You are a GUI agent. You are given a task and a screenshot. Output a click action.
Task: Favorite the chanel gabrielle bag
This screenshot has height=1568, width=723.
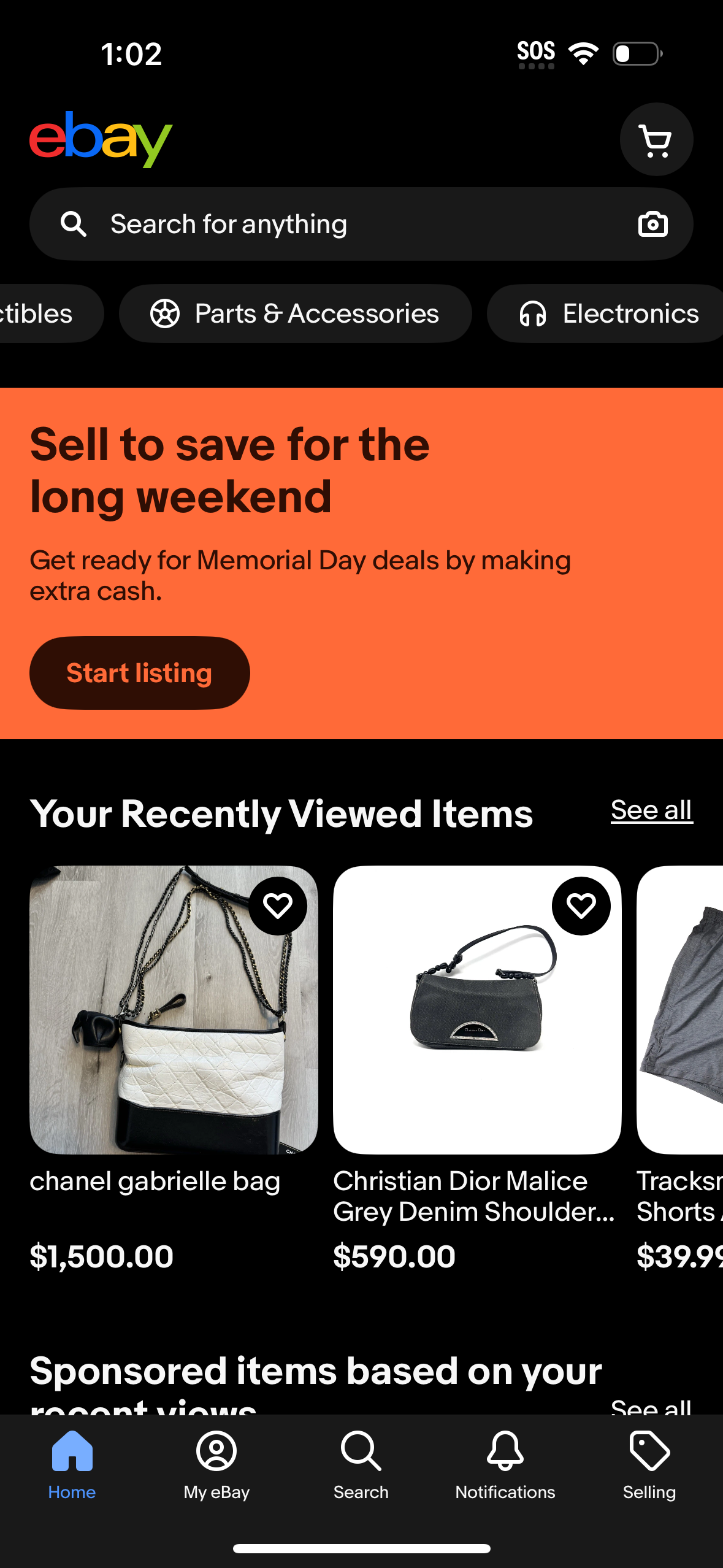pos(278,905)
